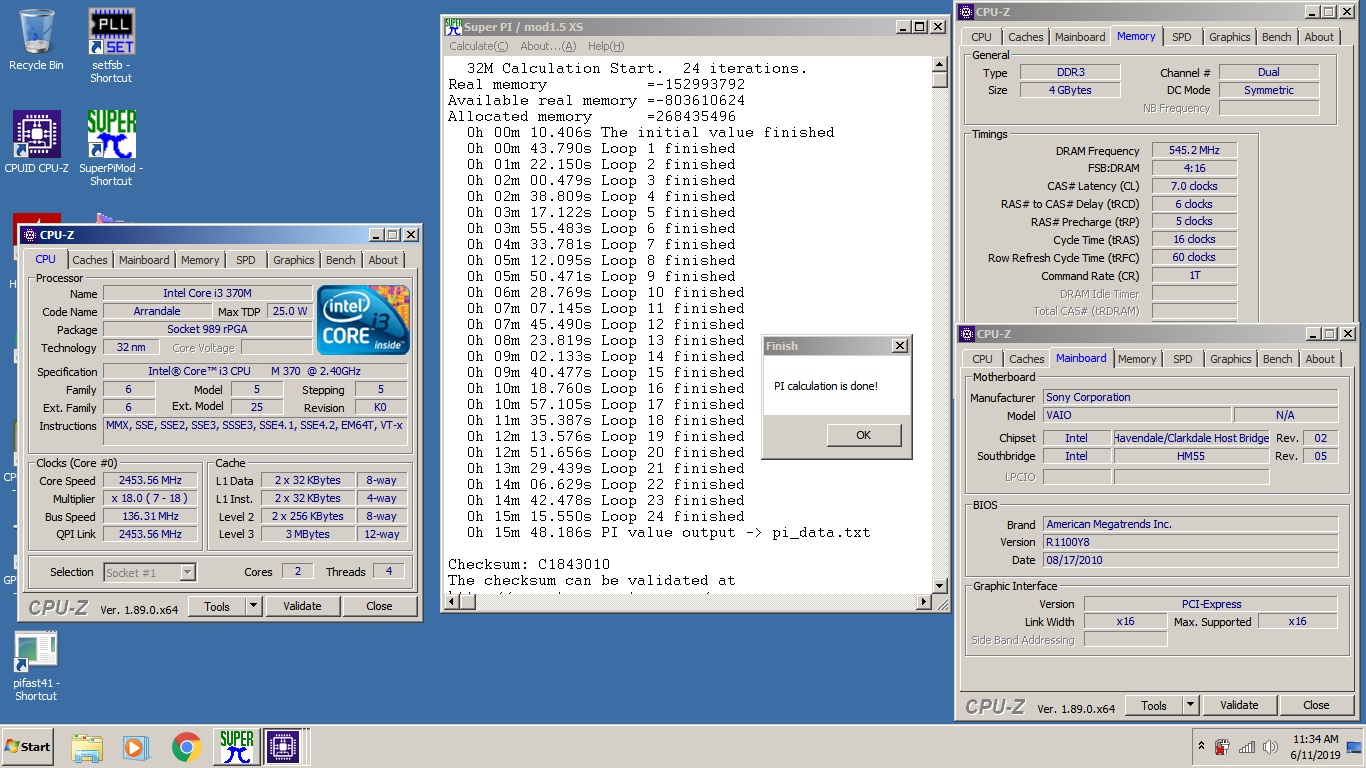The width and height of the screenshot is (1366, 768).
Task: Select SPD tab in Memory window
Action: (1182, 37)
